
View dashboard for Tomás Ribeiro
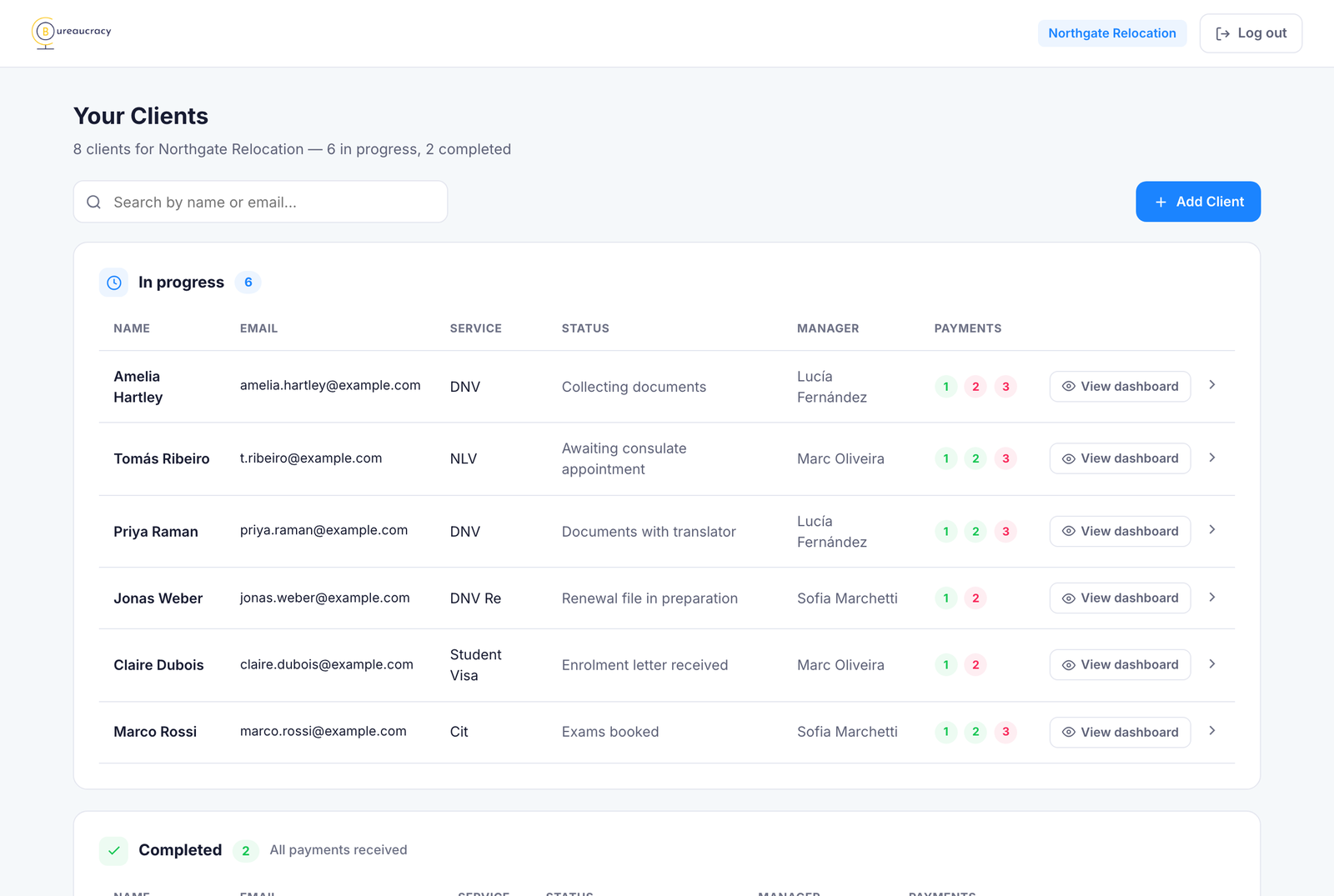(1120, 458)
